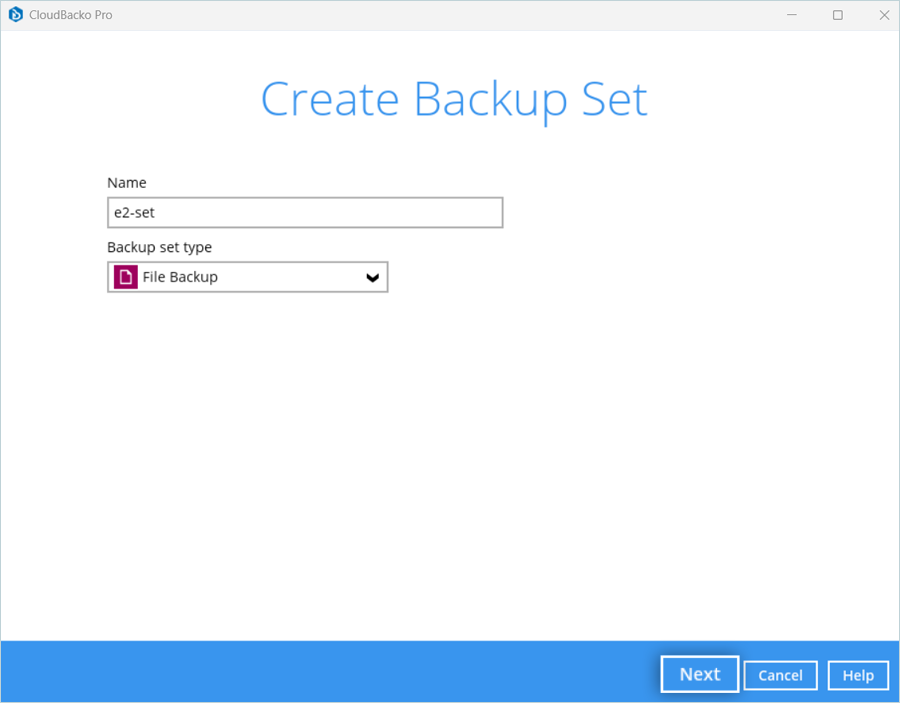Cancel the backup set creation
Image resolution: width=900 pixels, height=703 pixels.
point(780,675)
